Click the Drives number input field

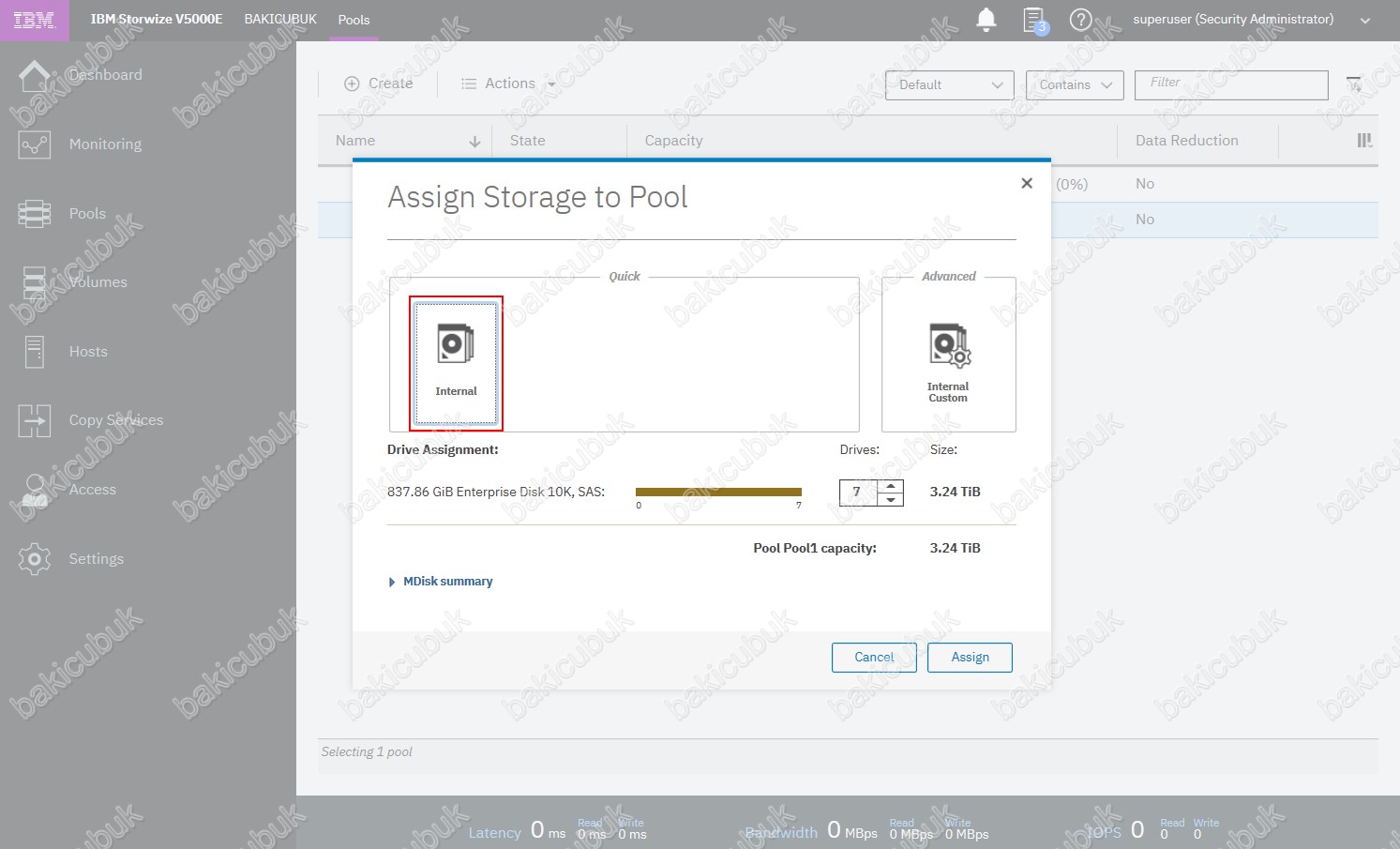pyautogui.click(x=858, y=493)
